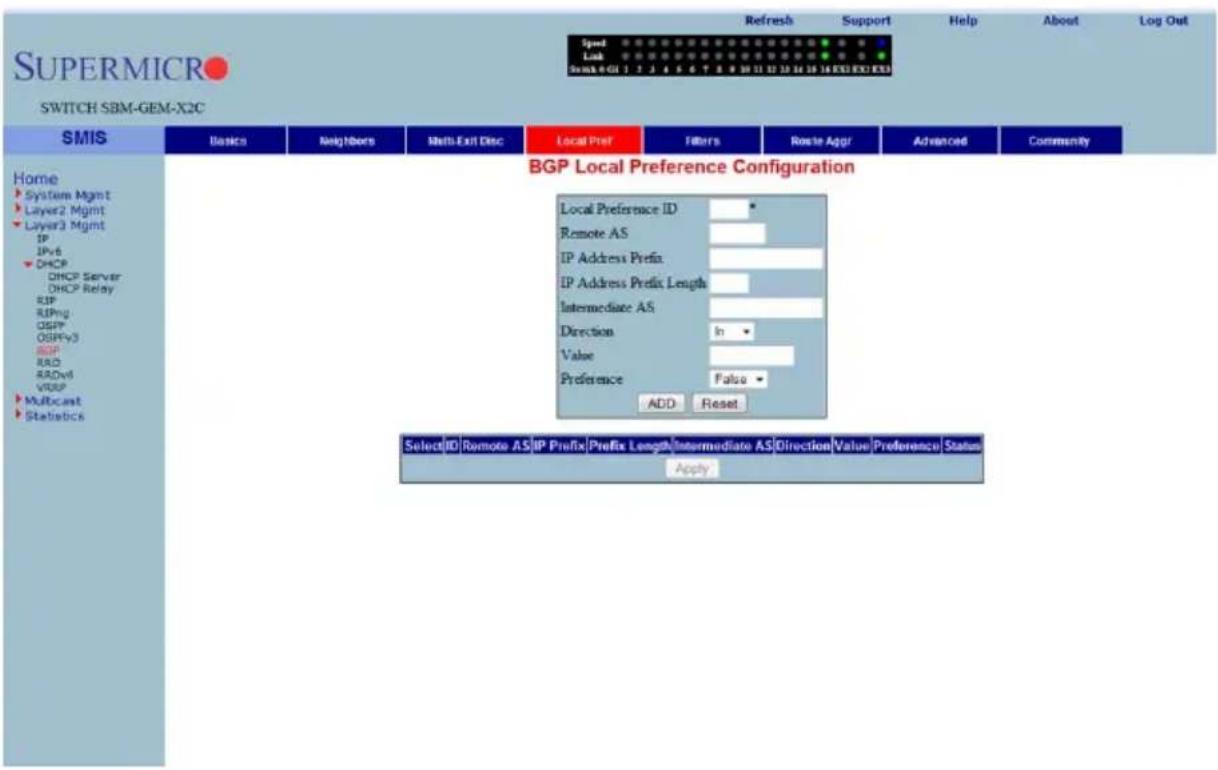Click the Apply button under the table
This screenshot has width=1218, height=770.
click(x=692, y=468)
